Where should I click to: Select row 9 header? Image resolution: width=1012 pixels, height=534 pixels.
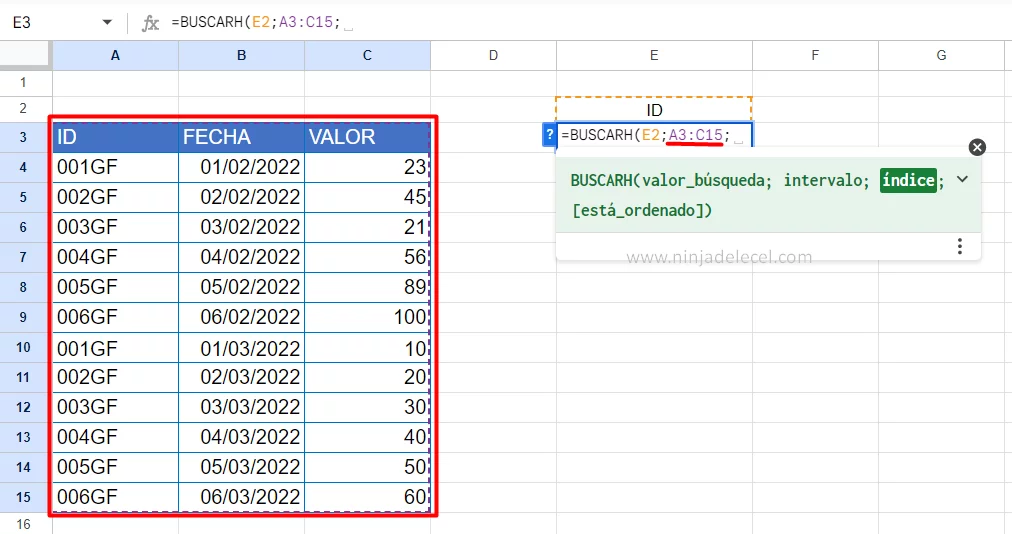point(23,317)
